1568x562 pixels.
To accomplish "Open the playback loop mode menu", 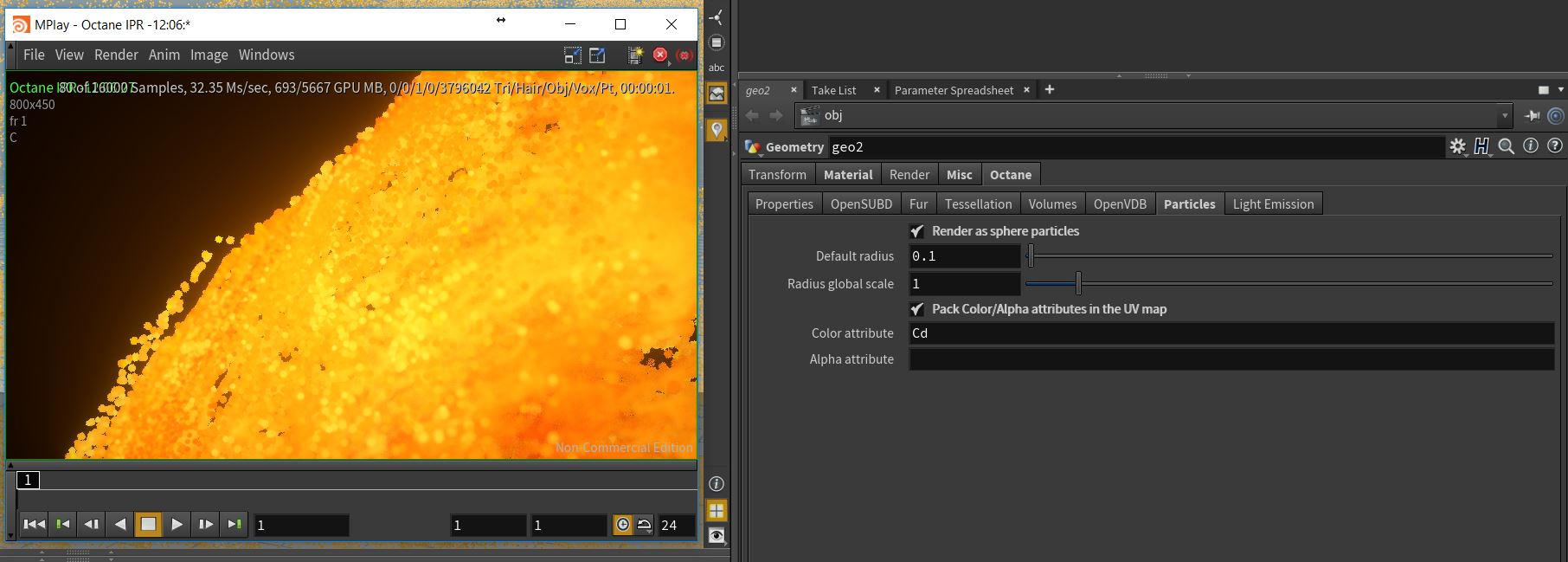I will [x=645, y=525].
